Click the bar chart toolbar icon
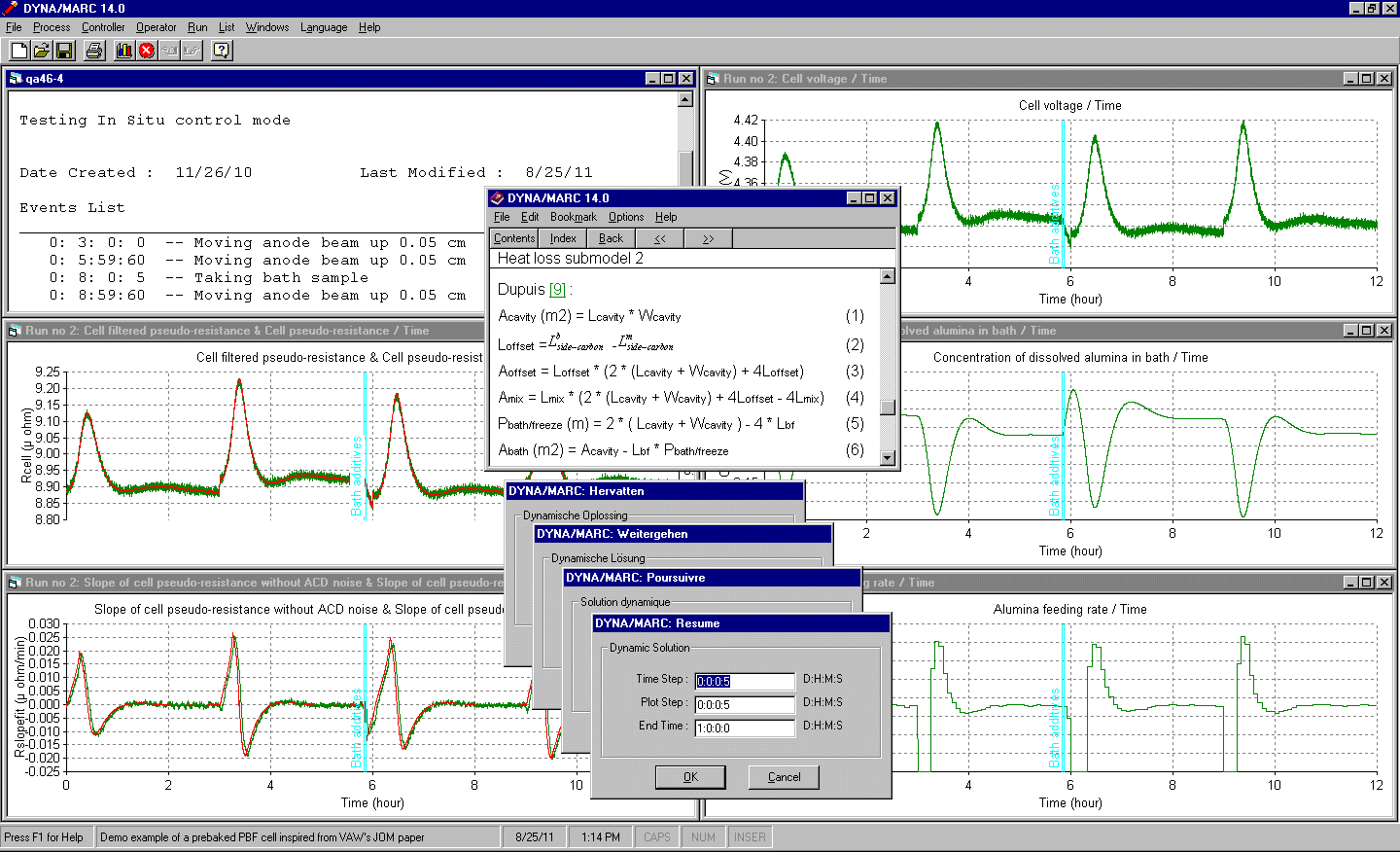This screenshot has width=1400, height=852. click(124, 51)
